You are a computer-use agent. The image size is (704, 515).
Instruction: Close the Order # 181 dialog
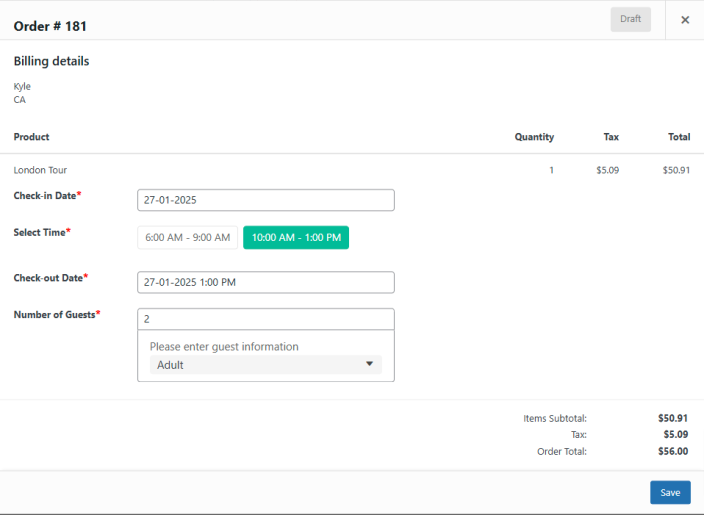tap(685, 20)
